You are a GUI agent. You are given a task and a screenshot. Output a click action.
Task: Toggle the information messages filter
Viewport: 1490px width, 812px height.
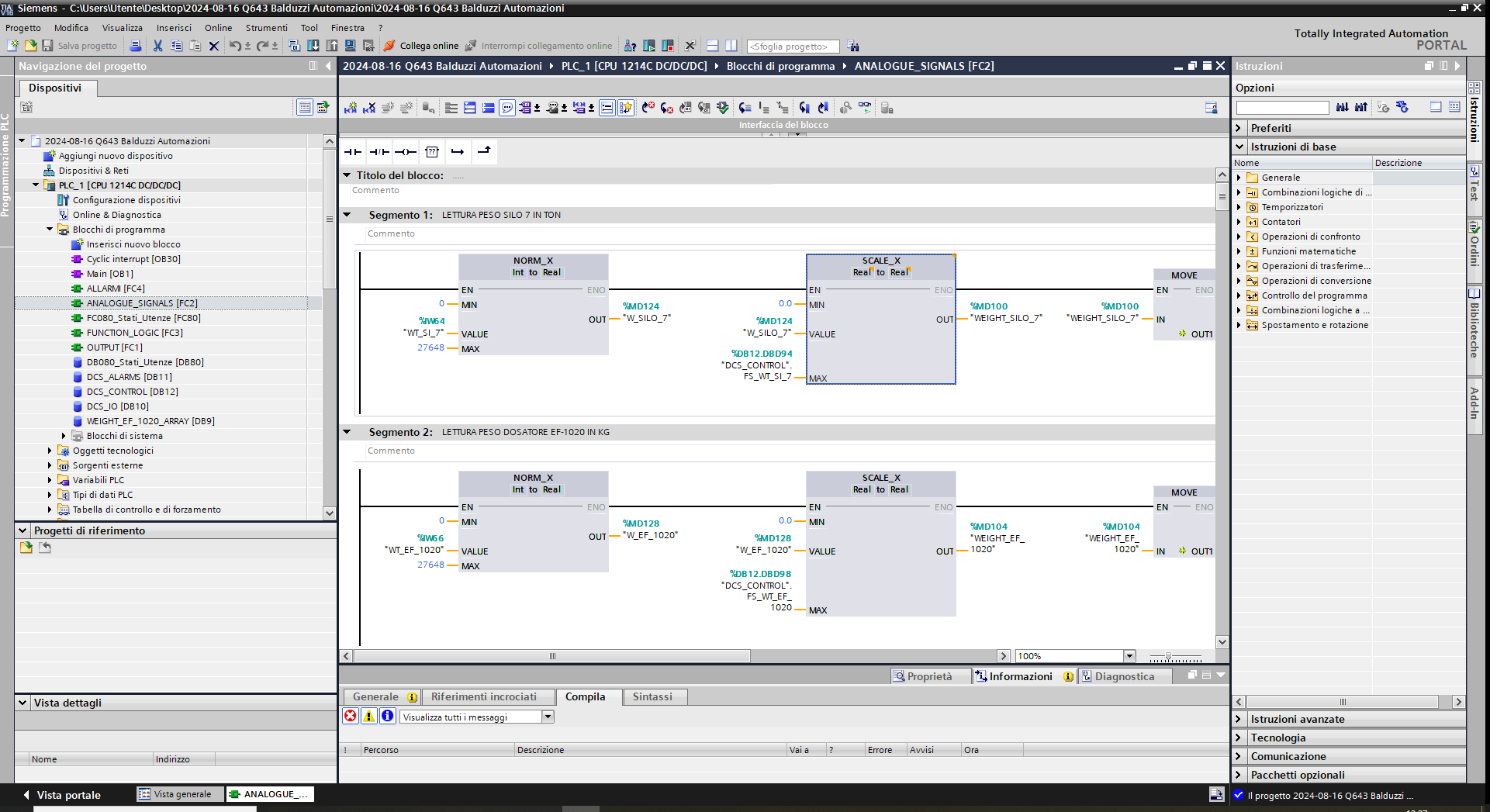[387, 717]
